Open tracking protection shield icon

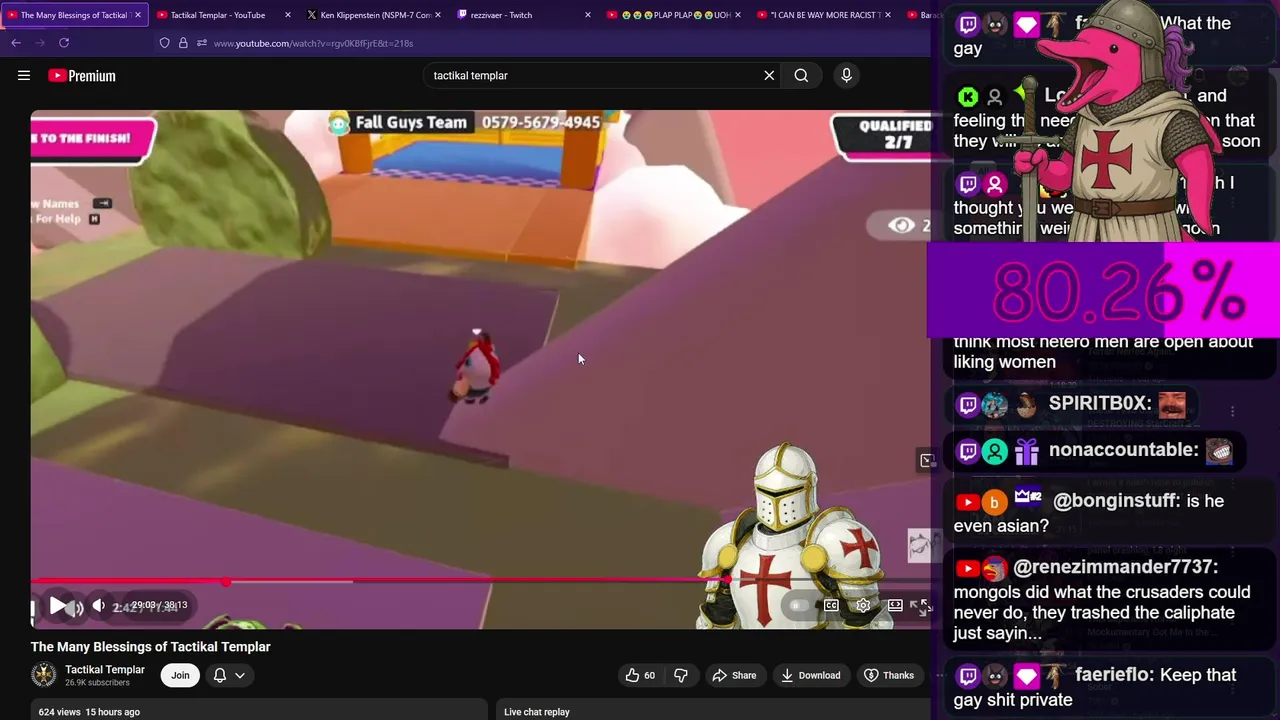[165, 43]
